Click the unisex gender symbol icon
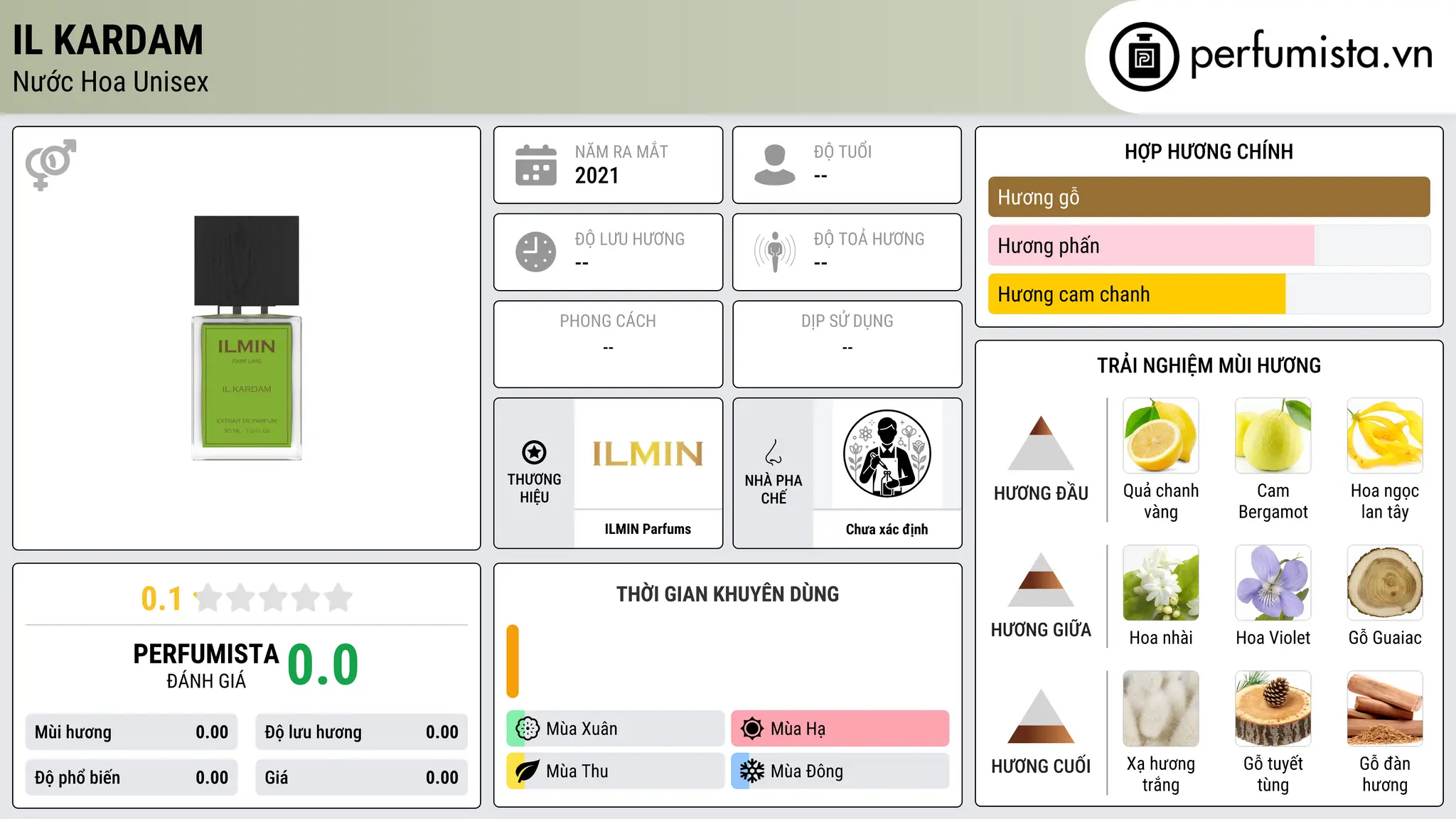Viewport: 1456px width, 819px height. coord(50,164)
